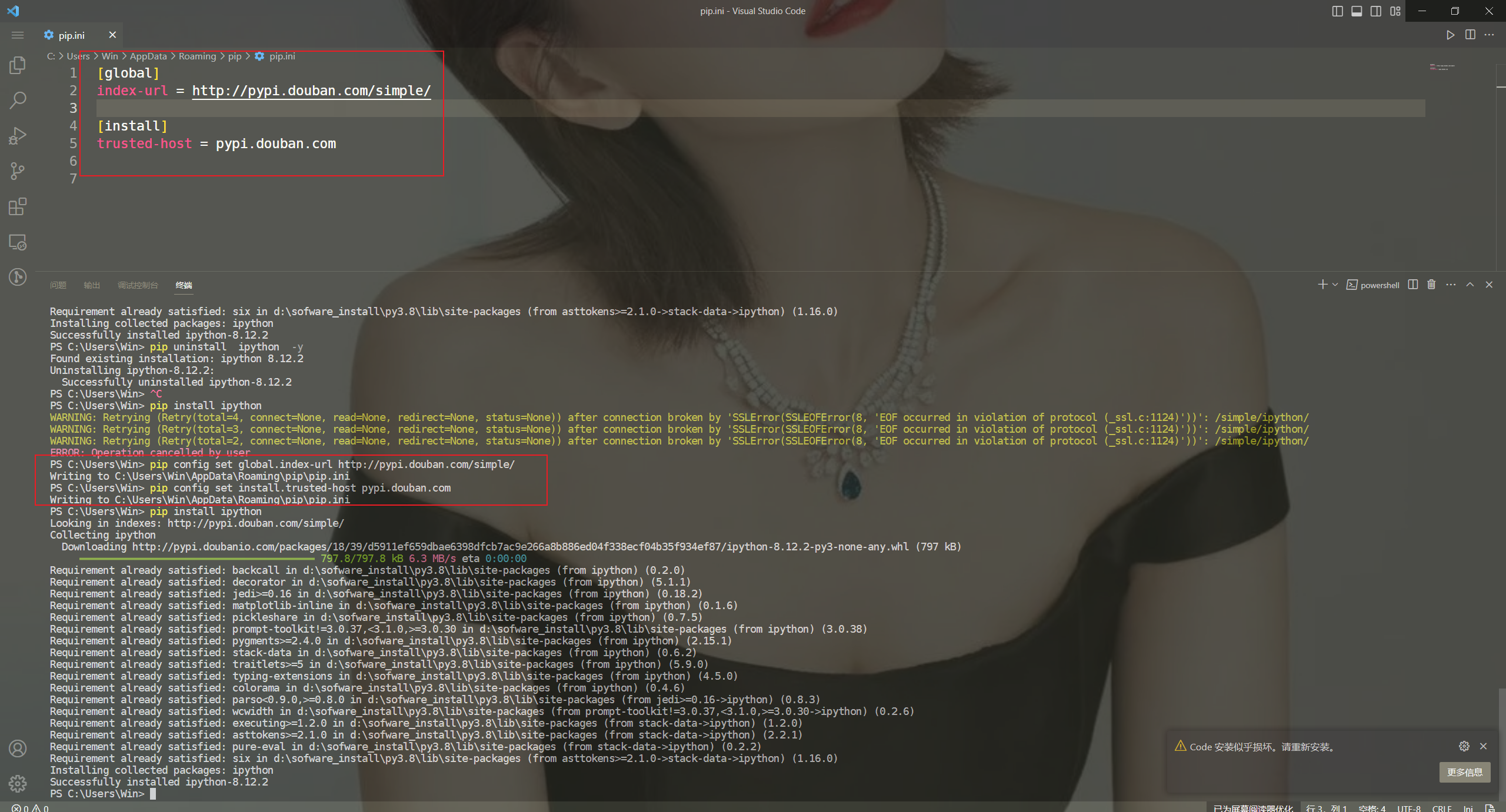
Task: Switch to the 输出 panel tab
Action: pos(92,285)
